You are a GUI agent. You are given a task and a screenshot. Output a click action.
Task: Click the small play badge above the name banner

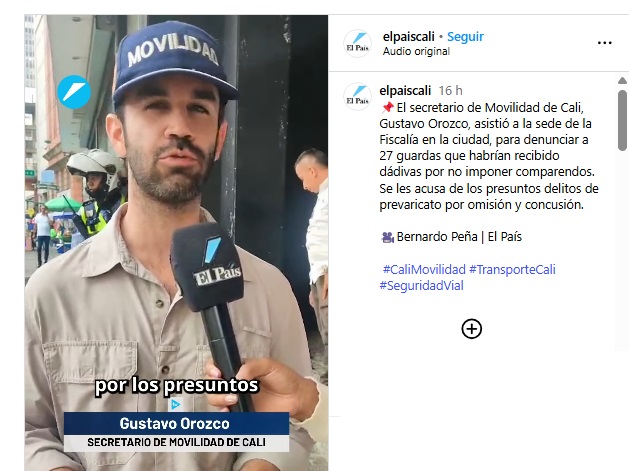[x=175, y=404]
